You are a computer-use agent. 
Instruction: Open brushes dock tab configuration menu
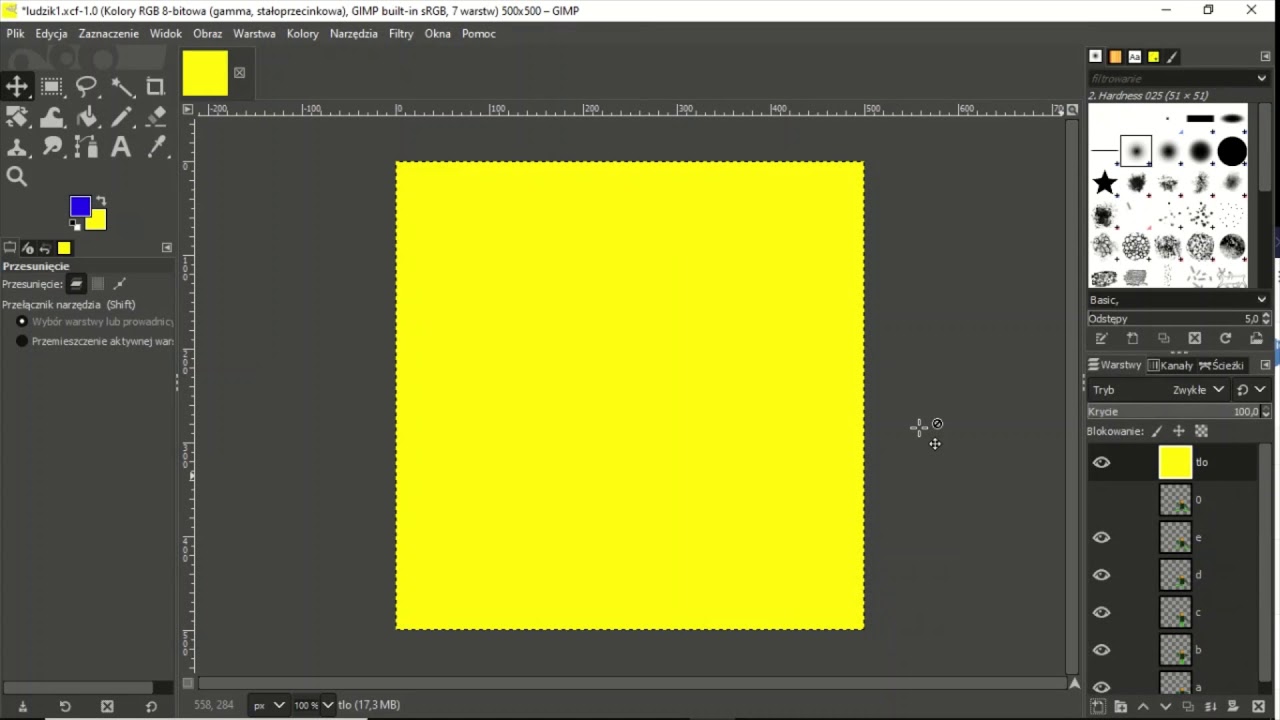1265,57
